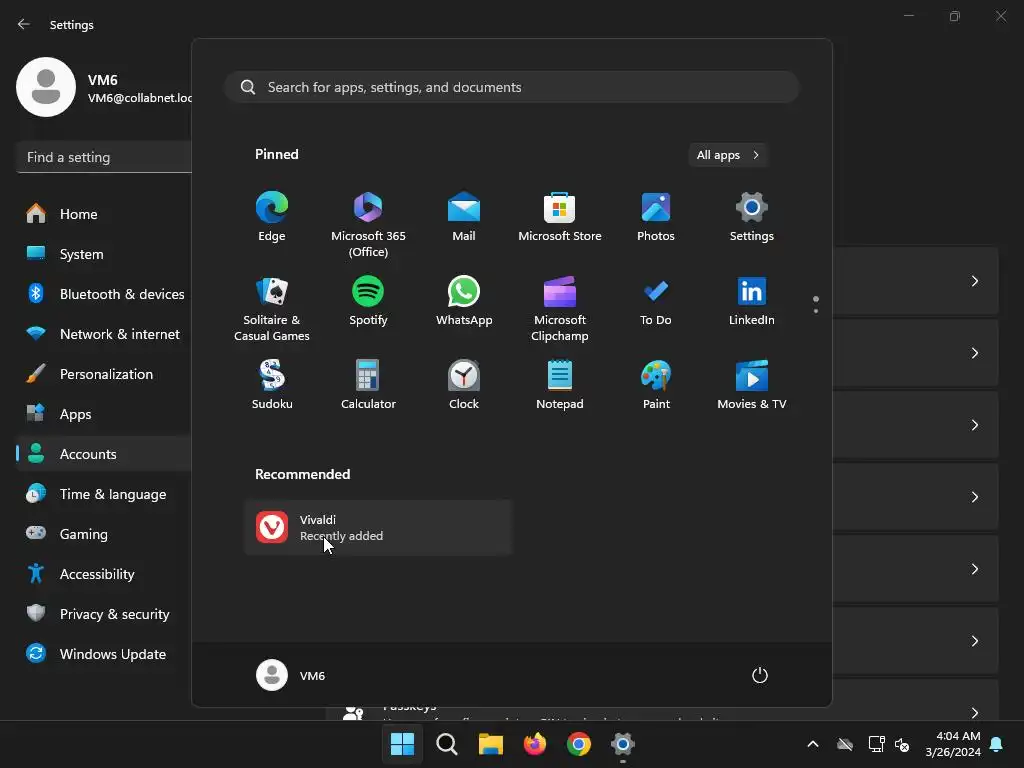Launch WhatsApp from Start menu
This screenshot has width=1024, height=768.
point(464,301)
